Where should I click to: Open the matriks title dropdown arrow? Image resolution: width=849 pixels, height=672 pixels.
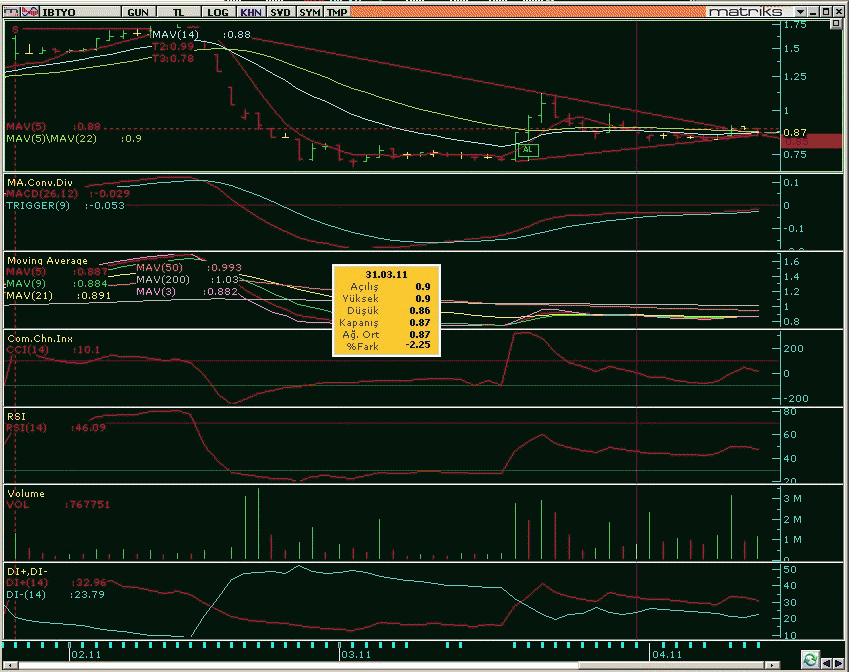point(800,11)
